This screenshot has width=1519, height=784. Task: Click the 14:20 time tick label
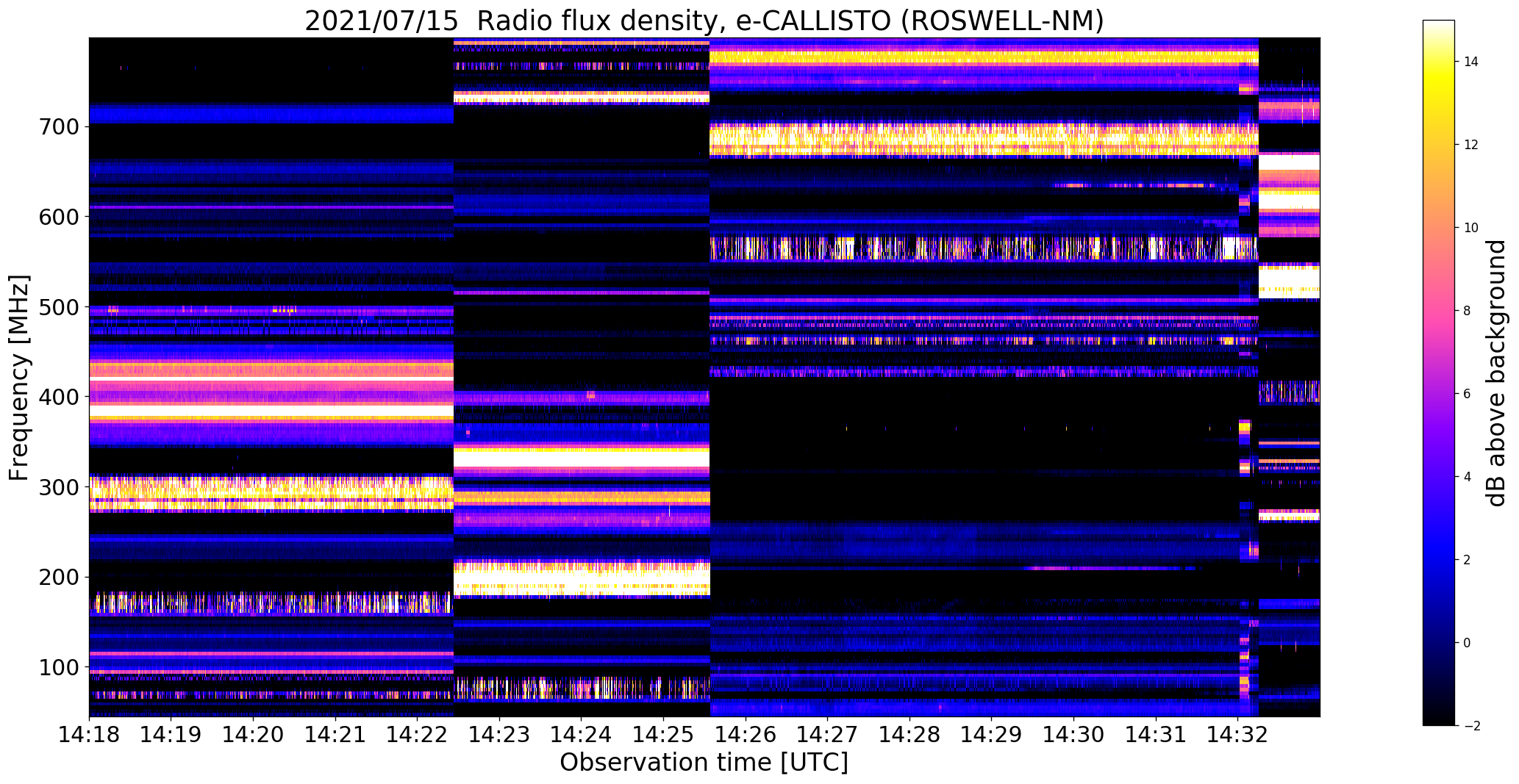pos(253,734)
